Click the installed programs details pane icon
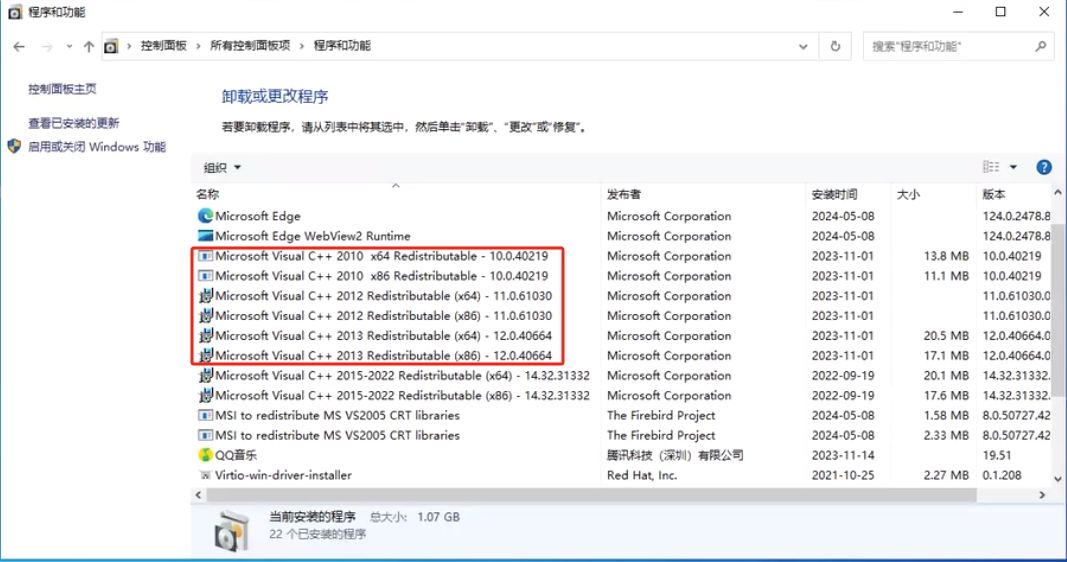This screenshot has height=562, width=1067. [x=232, y=530]
